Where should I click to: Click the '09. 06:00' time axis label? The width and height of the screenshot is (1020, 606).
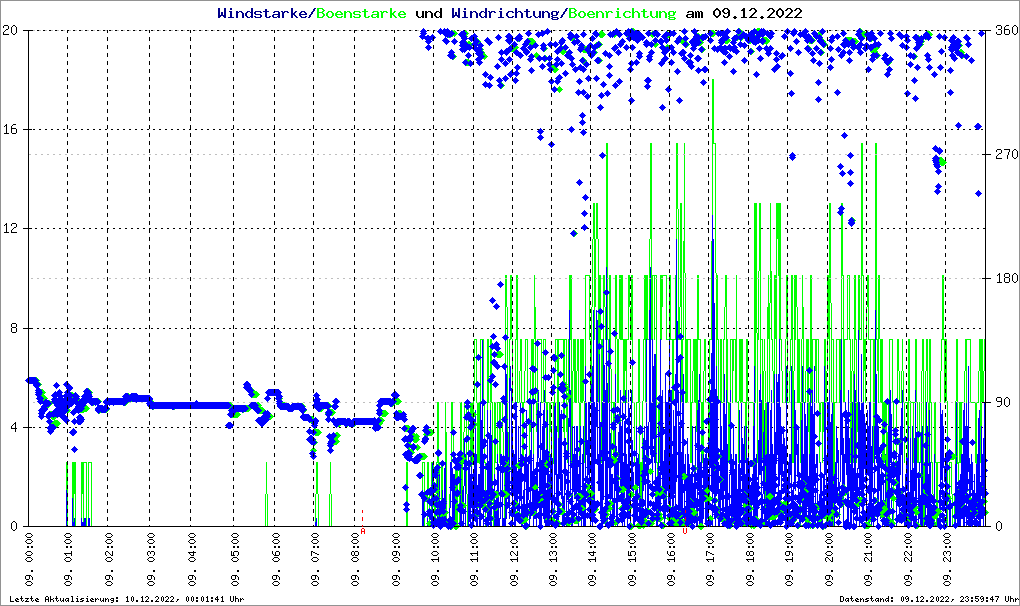[x=276, y=560]
